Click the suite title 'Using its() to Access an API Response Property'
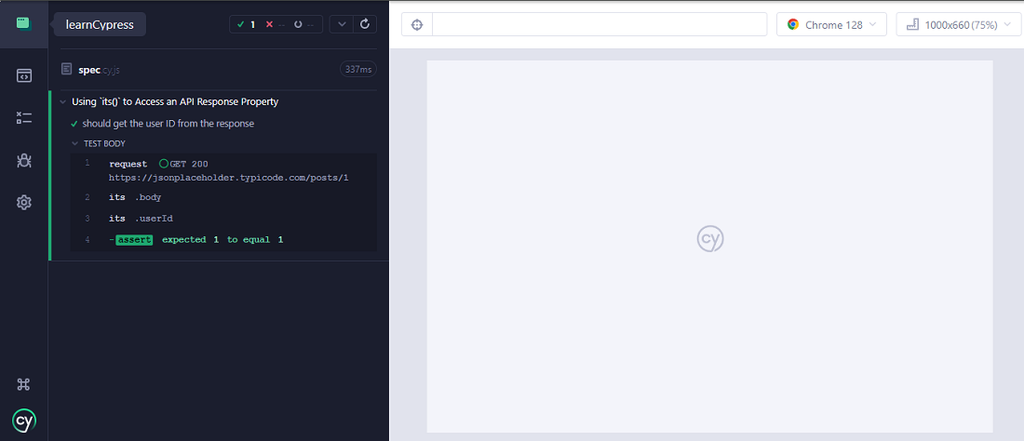 click(175, 102)
